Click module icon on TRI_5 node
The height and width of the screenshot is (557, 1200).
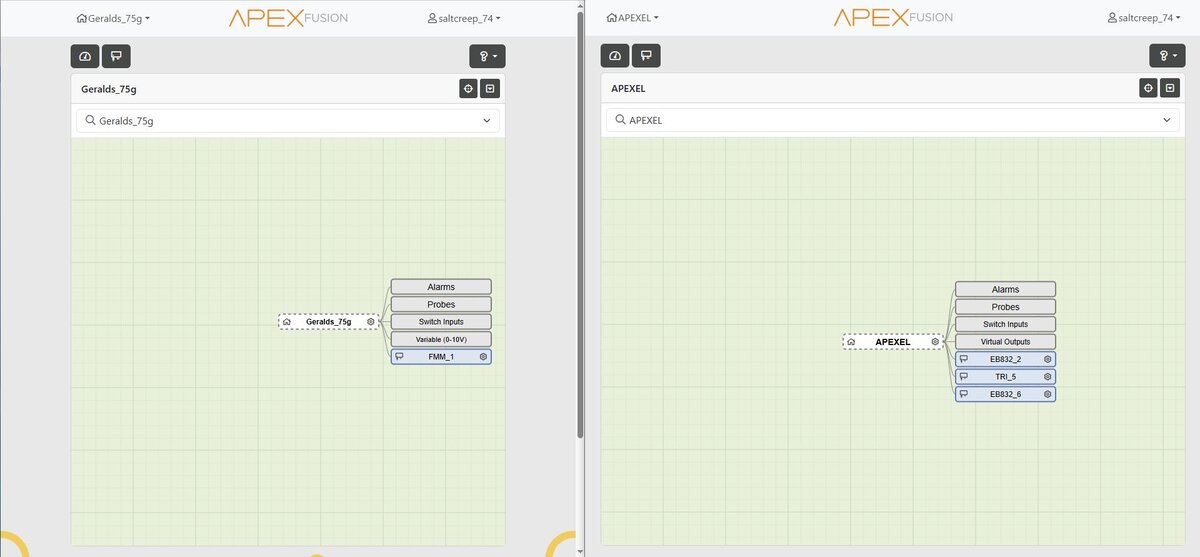coord(963,377)
